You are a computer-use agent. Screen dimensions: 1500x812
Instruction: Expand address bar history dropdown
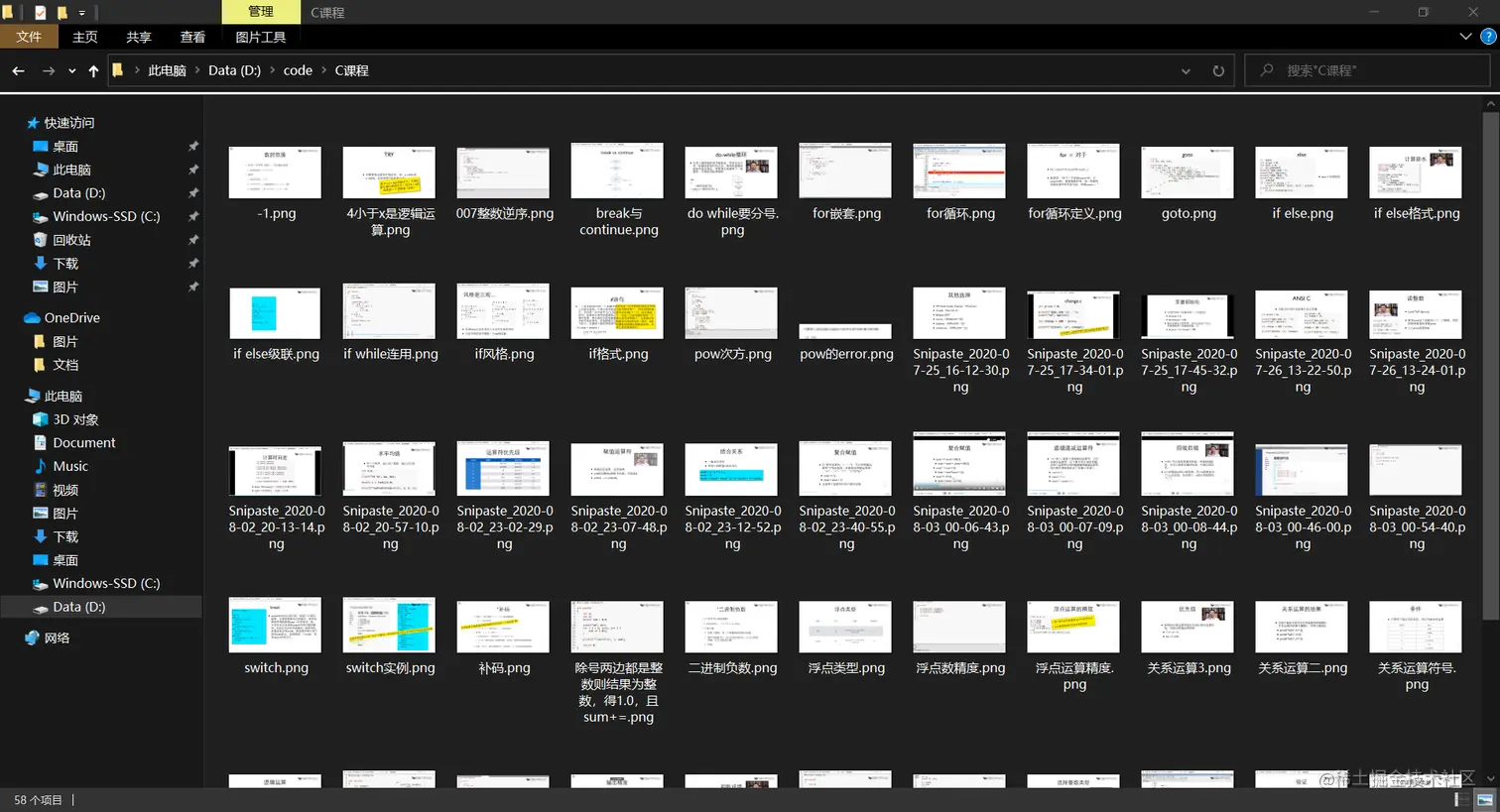[1186, 70]
